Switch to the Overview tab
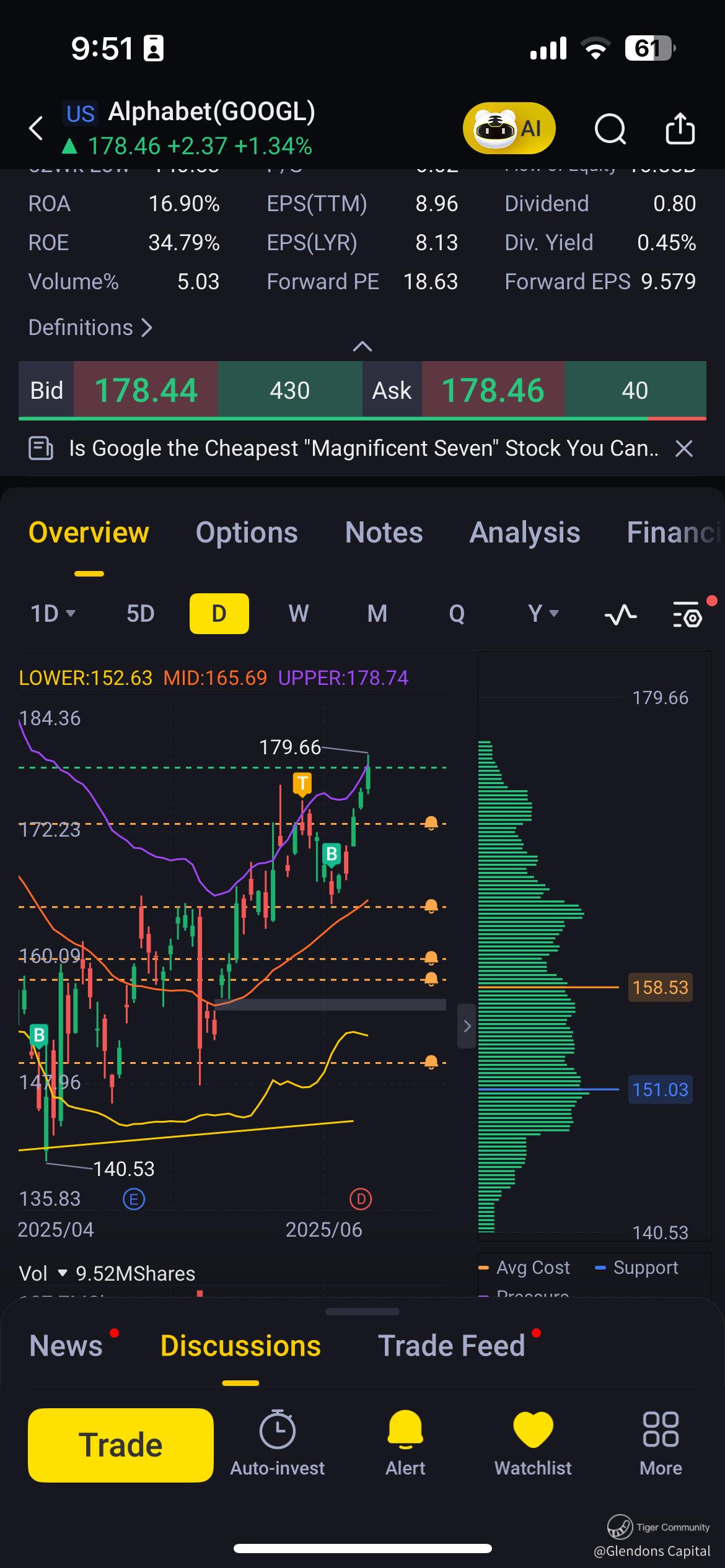The image size is (725, 1568). [x=89, y=533]
